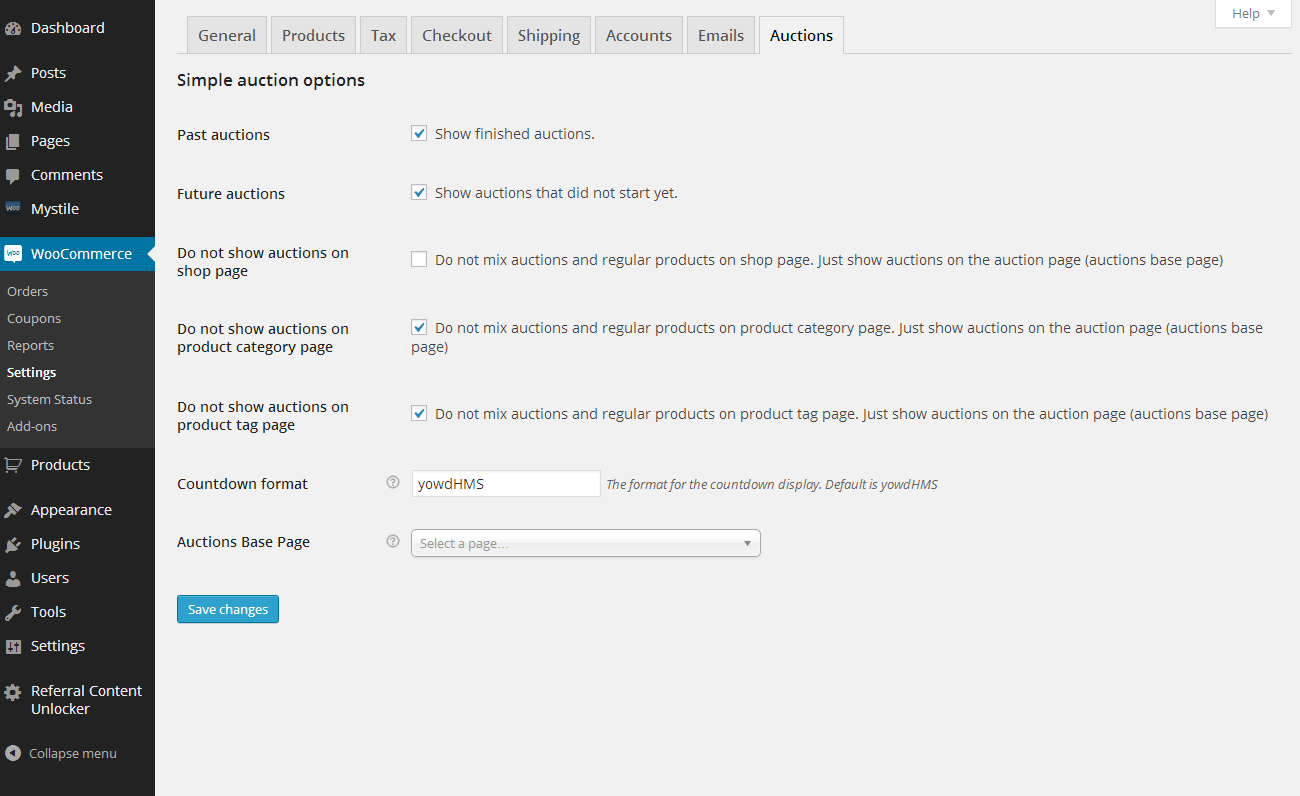Image resolution: width=1300 pixels, height=796 pixels.
Task: Uncheck the Show finished auctions checkbox
Action: tap(419, 133)
